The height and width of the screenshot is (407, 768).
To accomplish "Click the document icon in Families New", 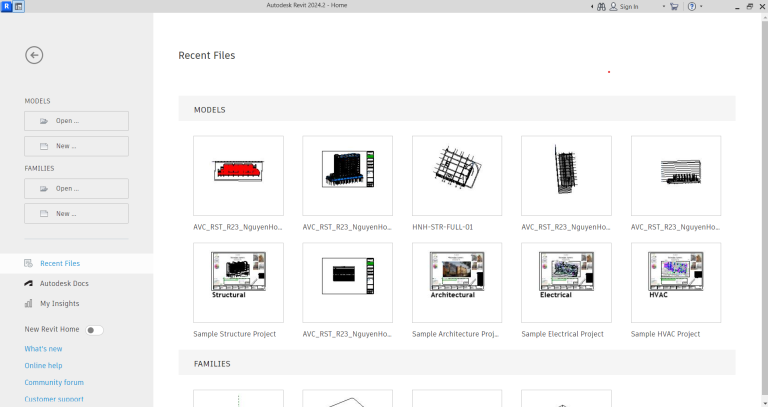I will pyautogui.click(x=44, y=214).
